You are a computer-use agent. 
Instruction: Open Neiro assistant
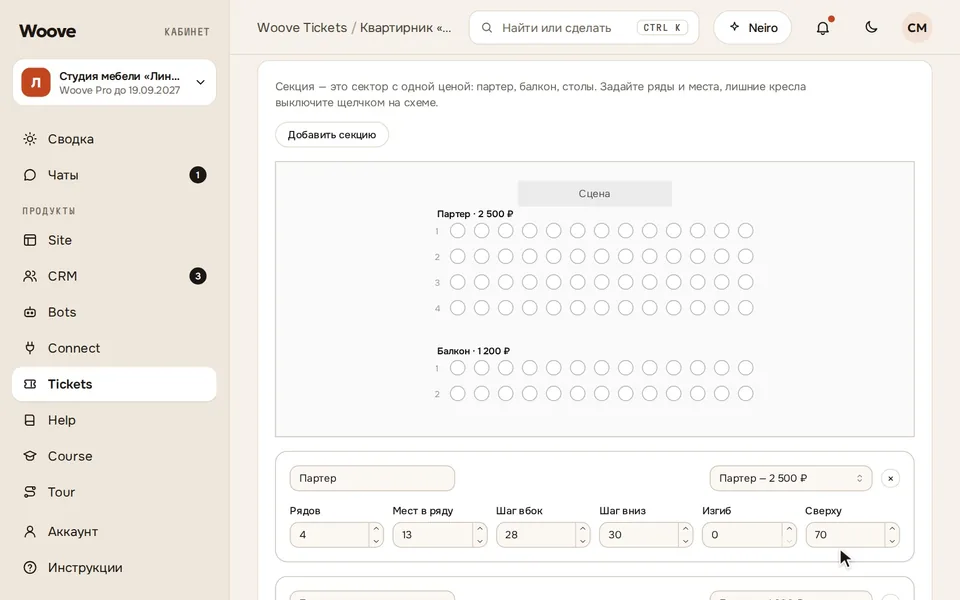coord(752,28)
